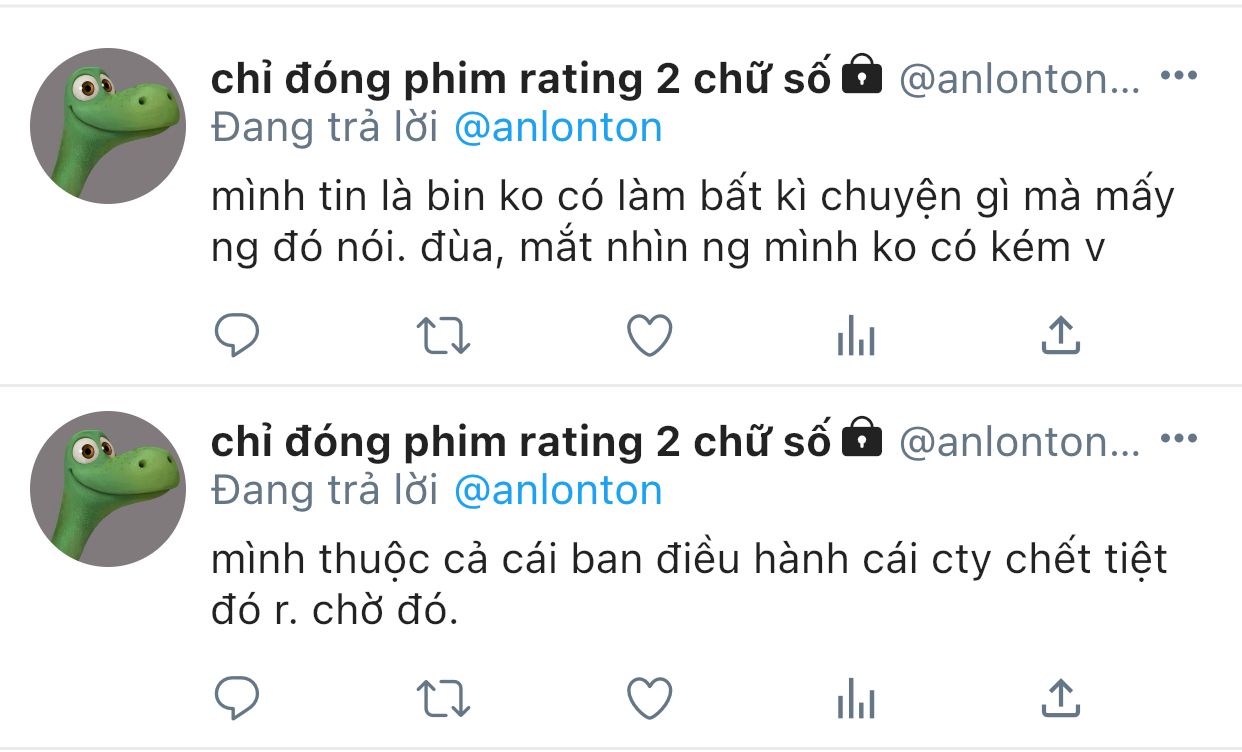Retweet the first tweet
Viewport: 1242px width, 752px height.
click(442, 337)
